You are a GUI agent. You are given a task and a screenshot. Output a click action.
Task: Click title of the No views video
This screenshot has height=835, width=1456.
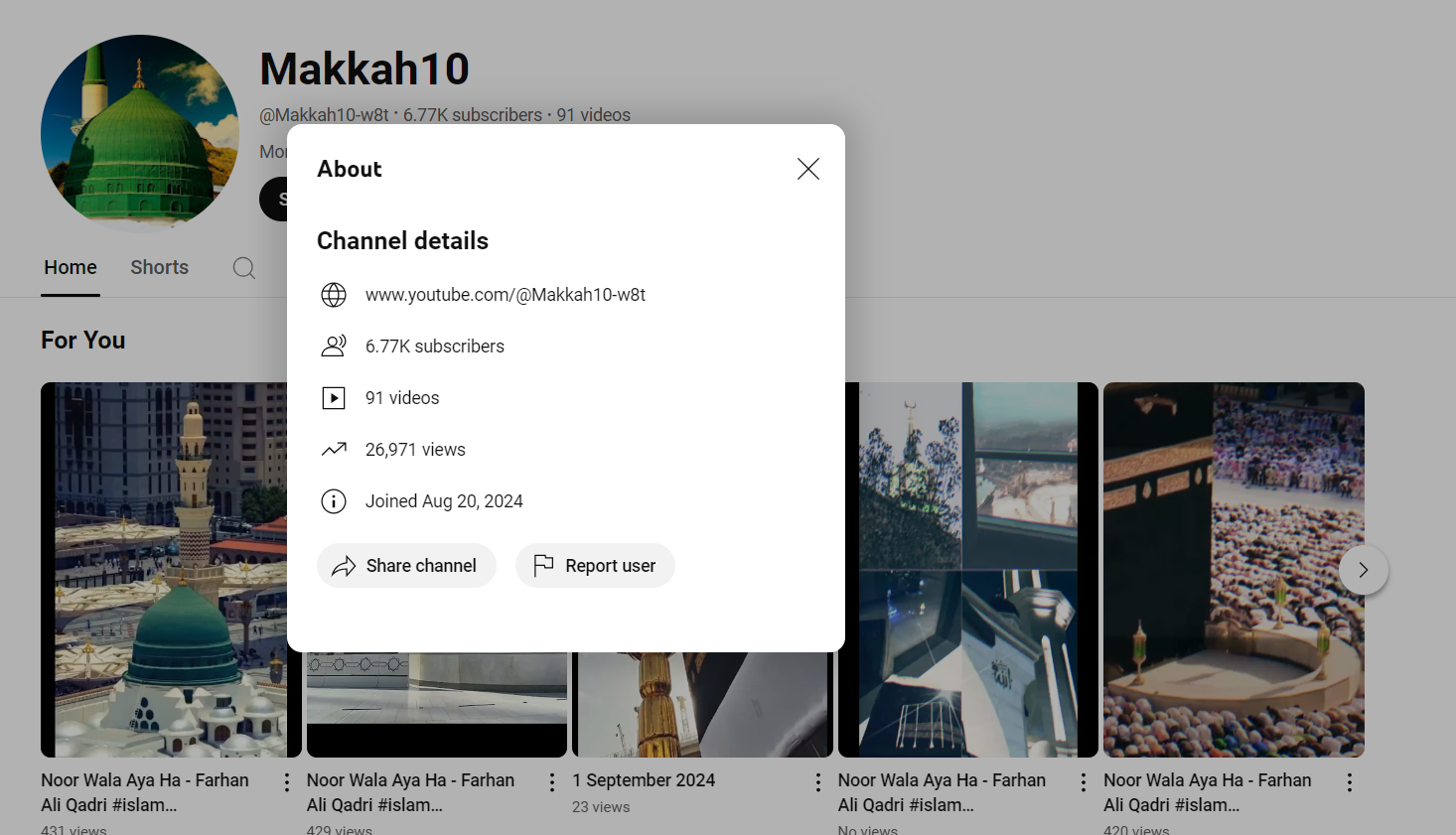[943, 792]
